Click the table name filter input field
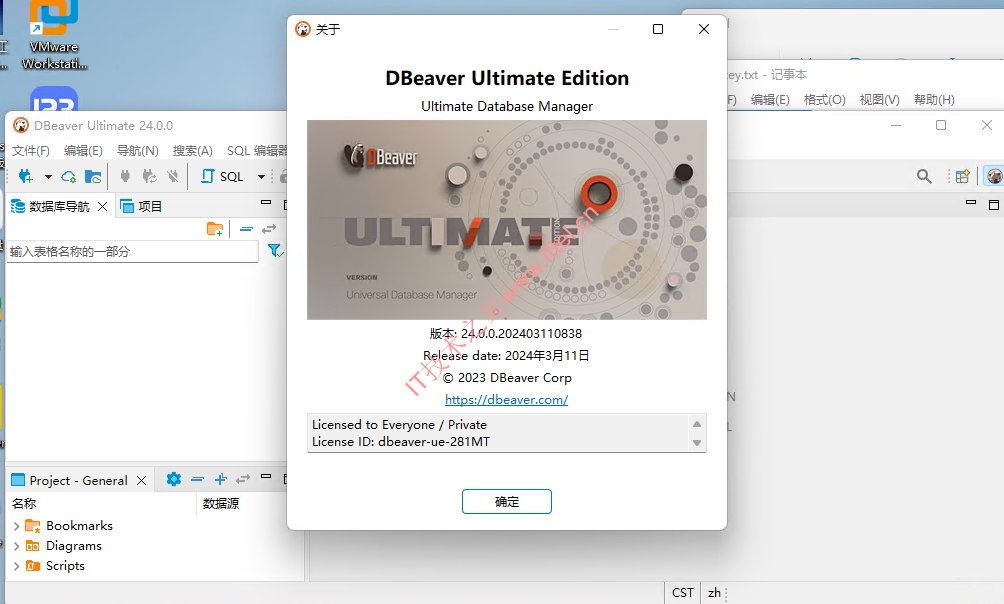 point(133,252)
